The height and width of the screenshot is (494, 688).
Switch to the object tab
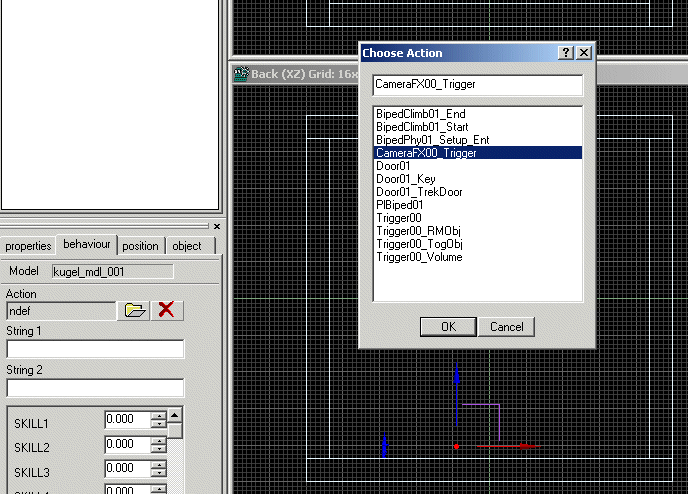tap(187, 246)
